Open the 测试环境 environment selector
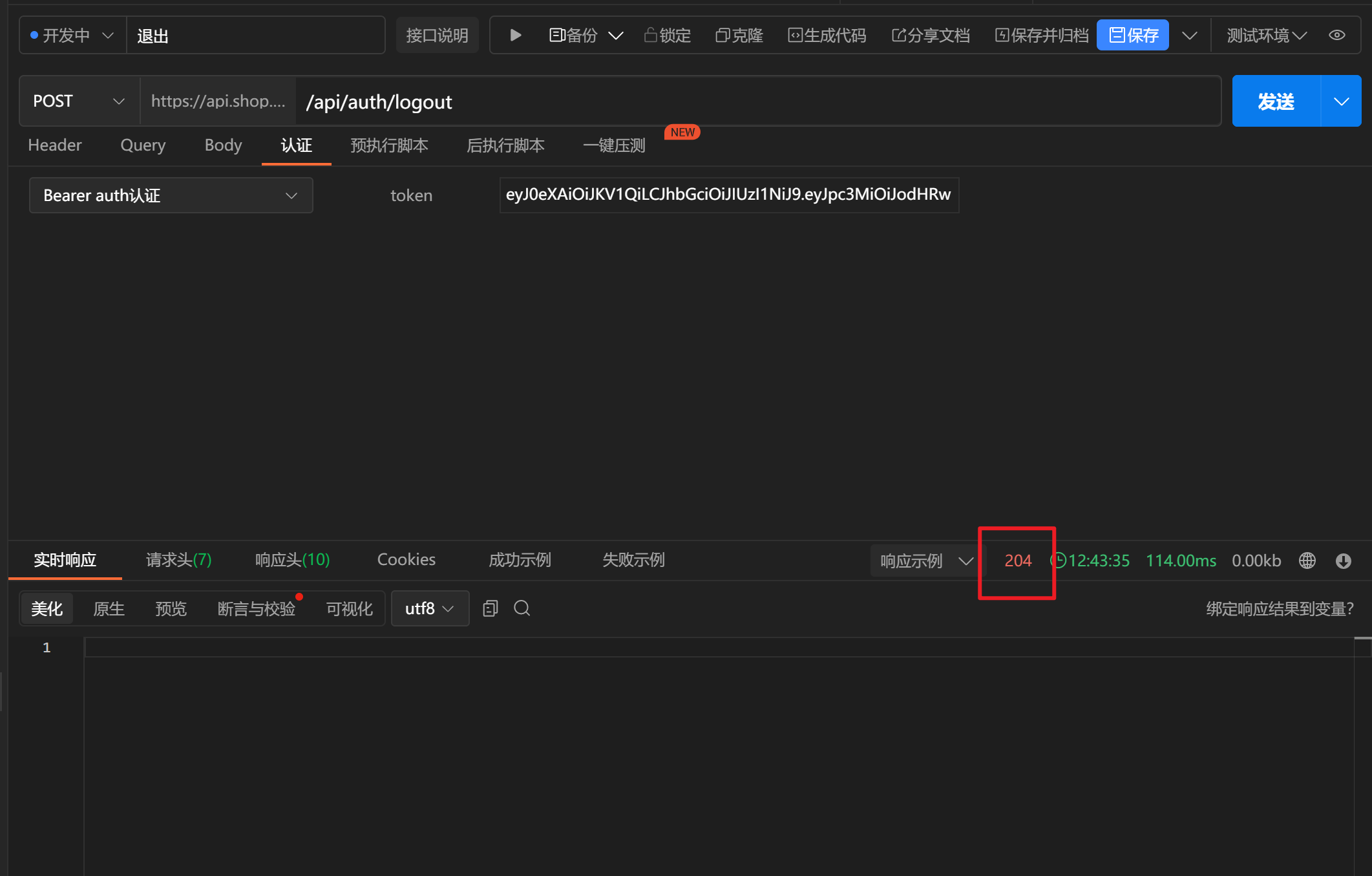 click(x=1265, y=35)
